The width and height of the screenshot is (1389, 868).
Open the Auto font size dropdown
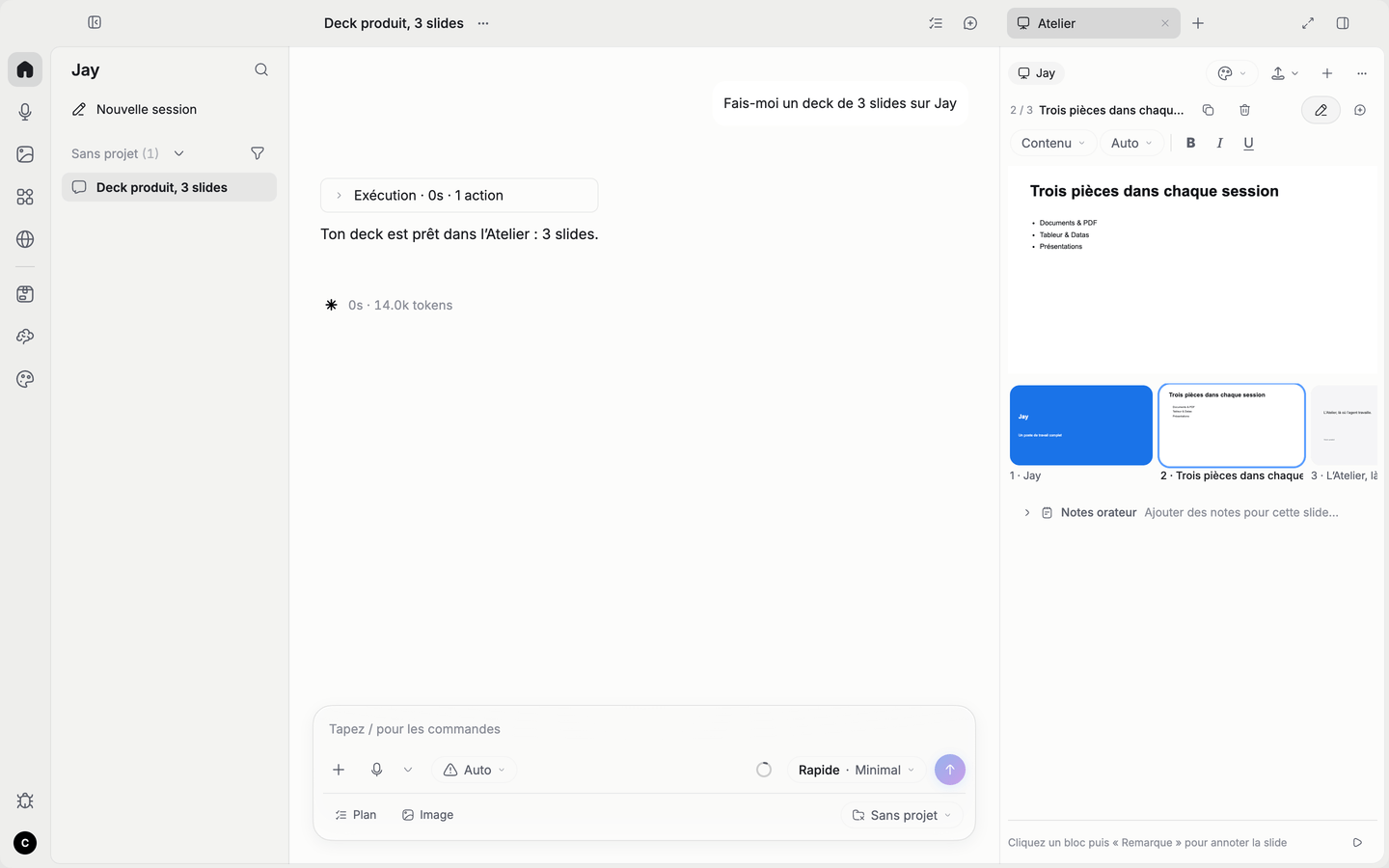1131,143
